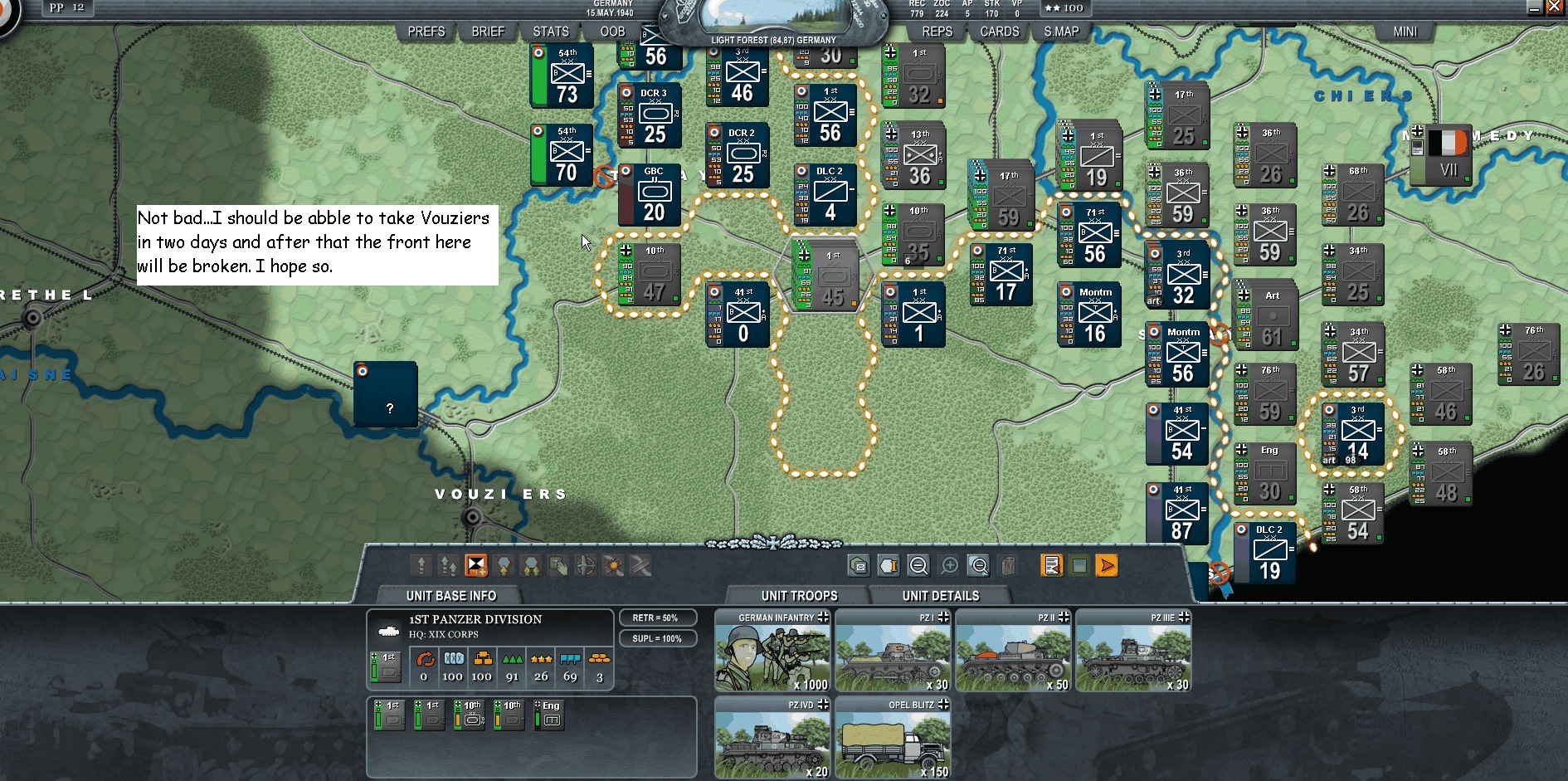Select the 54th infantry unit showing 73
The image size is (1568, 781).
coord(562,76)
